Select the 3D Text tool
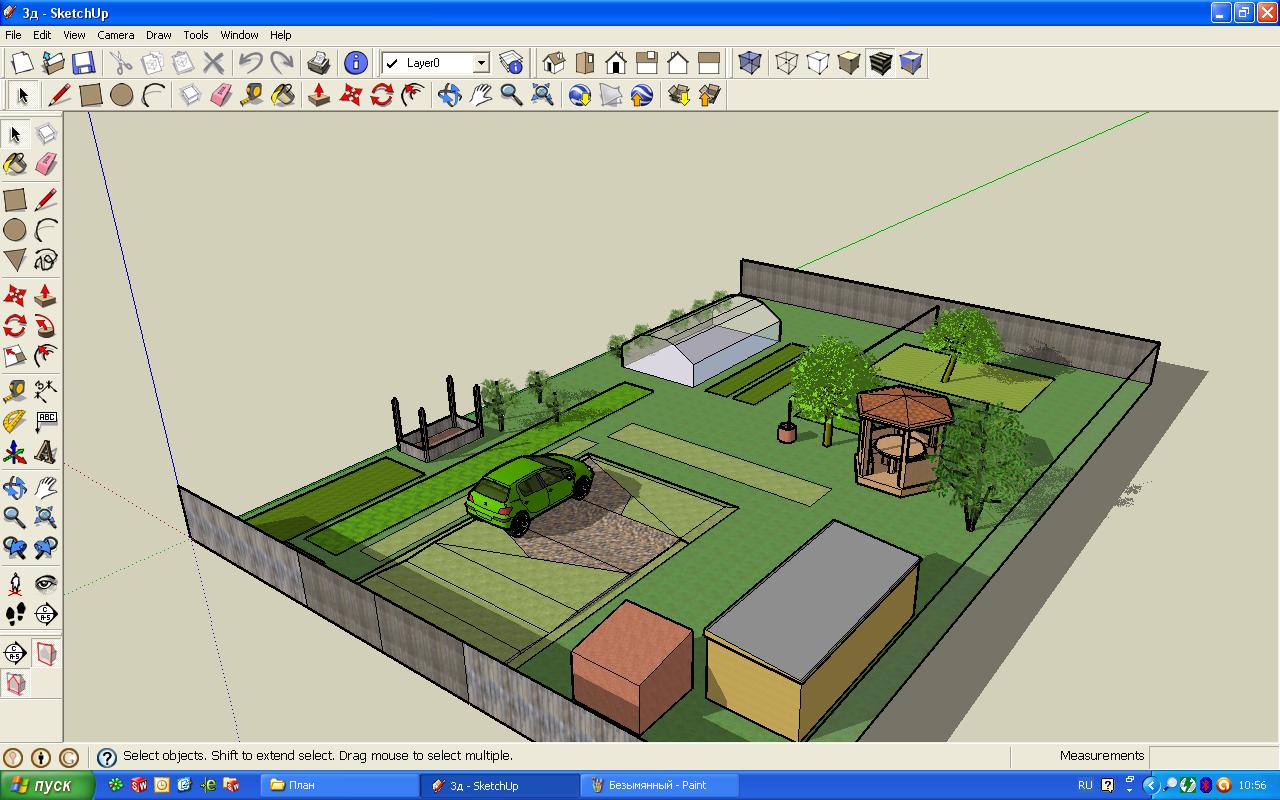The width and height of the screenshot is (1280, 800). coord(45,452)
